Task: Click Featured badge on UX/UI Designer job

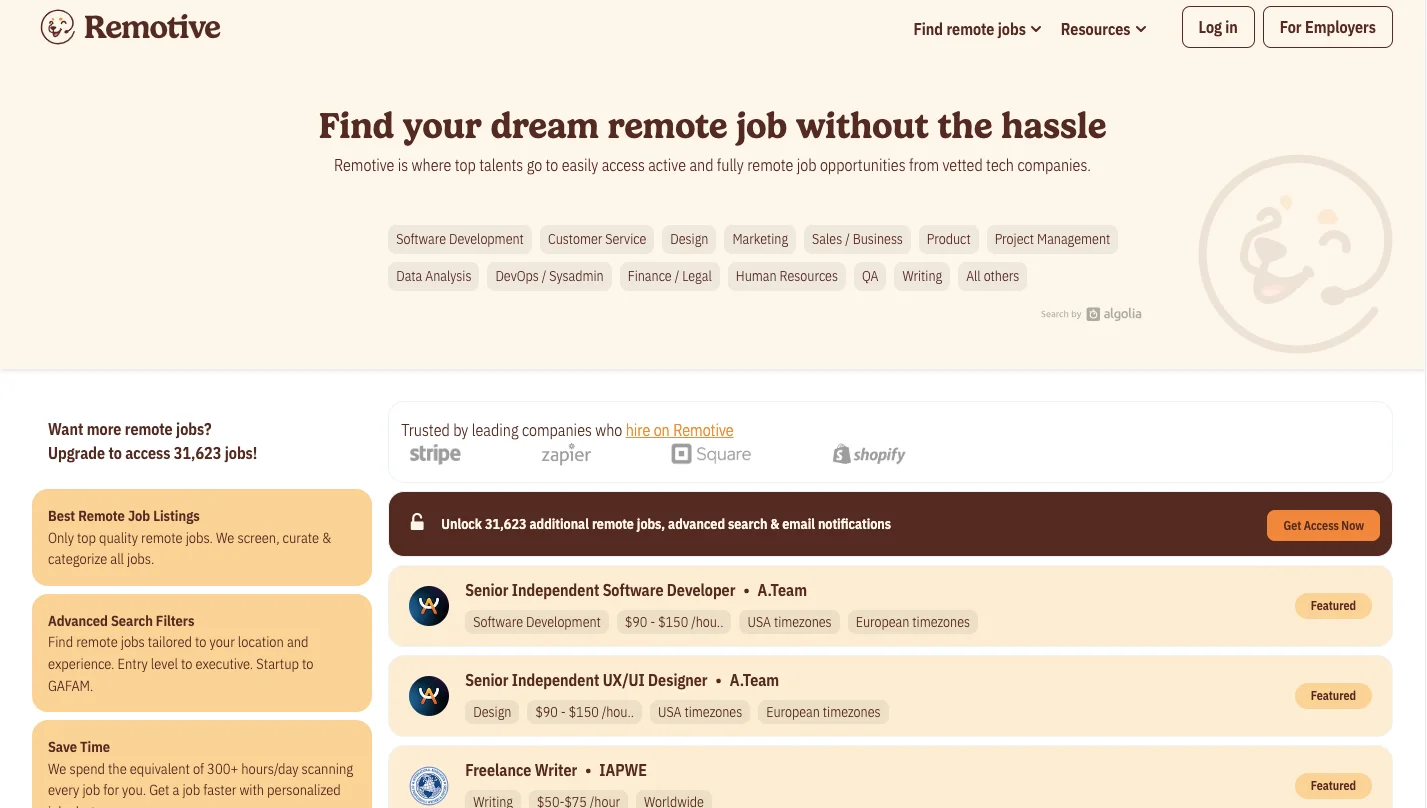Action: coord(1333,696)
